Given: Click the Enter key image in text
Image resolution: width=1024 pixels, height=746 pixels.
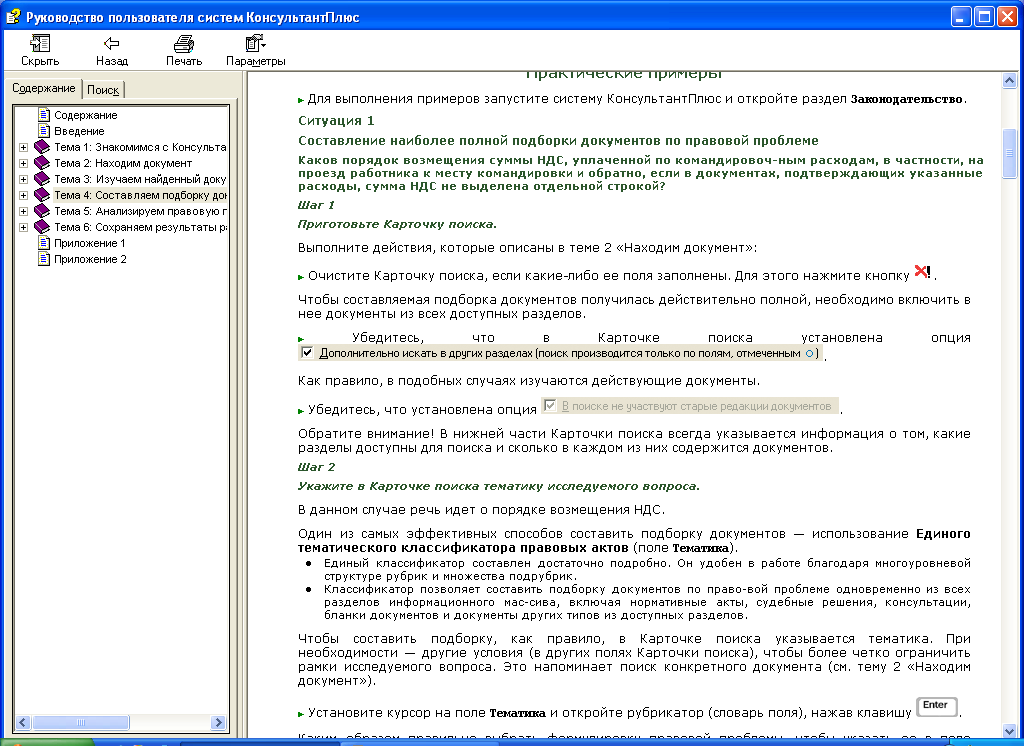Looking at the screenshot, I should (937, 706).
